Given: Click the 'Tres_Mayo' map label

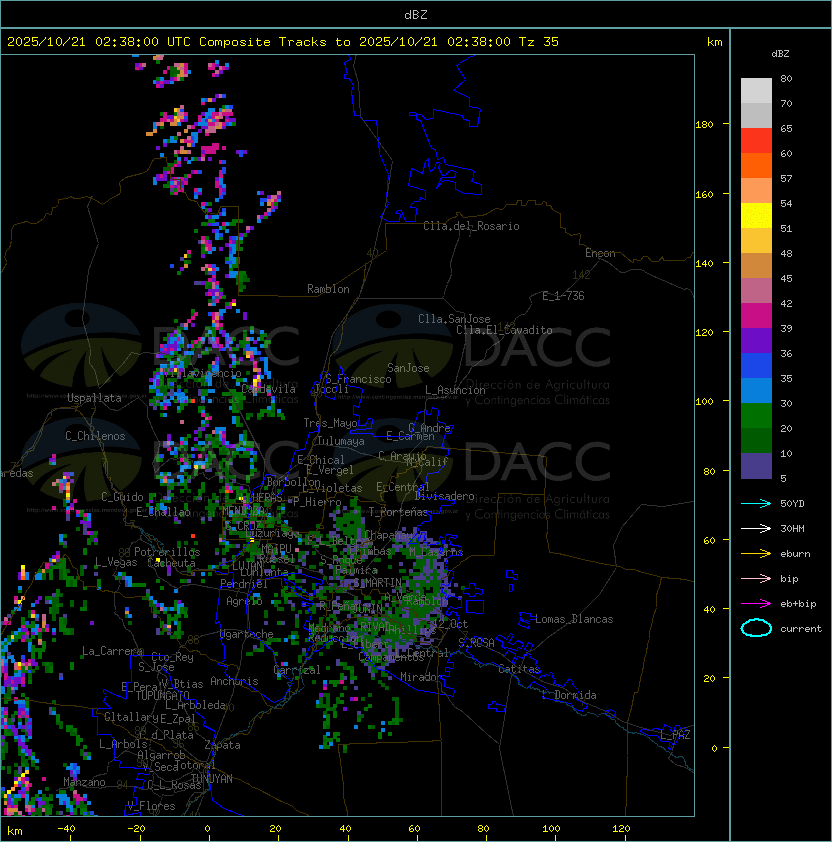Looking at the screenshot, I should click(330, 423).
